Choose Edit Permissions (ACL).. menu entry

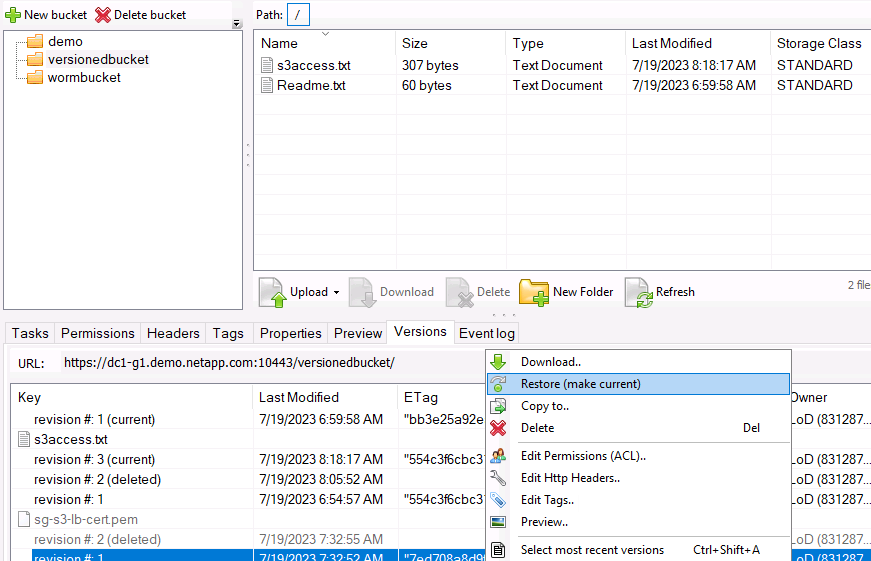[638, 456]
